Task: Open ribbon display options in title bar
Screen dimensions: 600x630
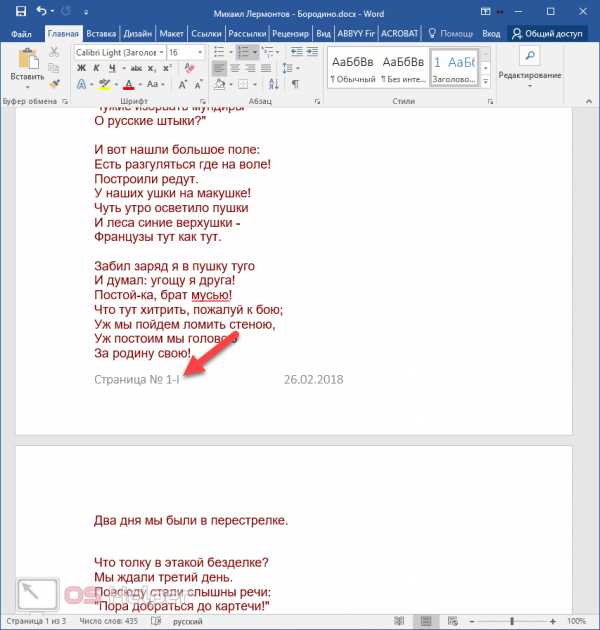Action: point(485,12)
